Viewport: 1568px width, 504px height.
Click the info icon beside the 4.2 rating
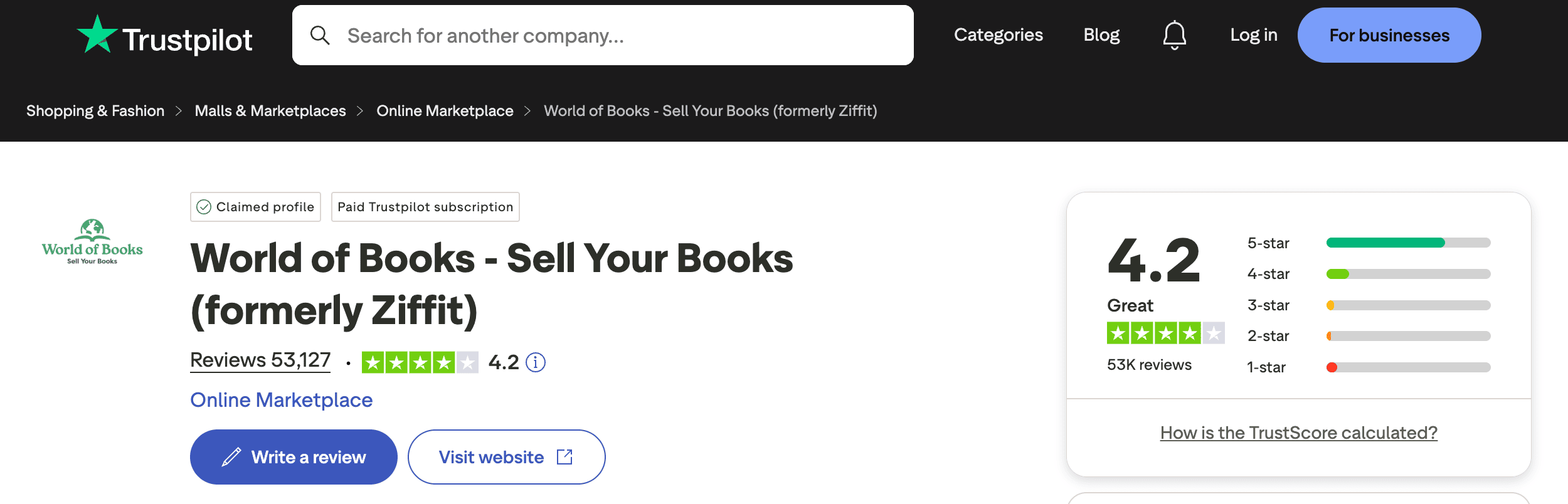click(536, 362)
